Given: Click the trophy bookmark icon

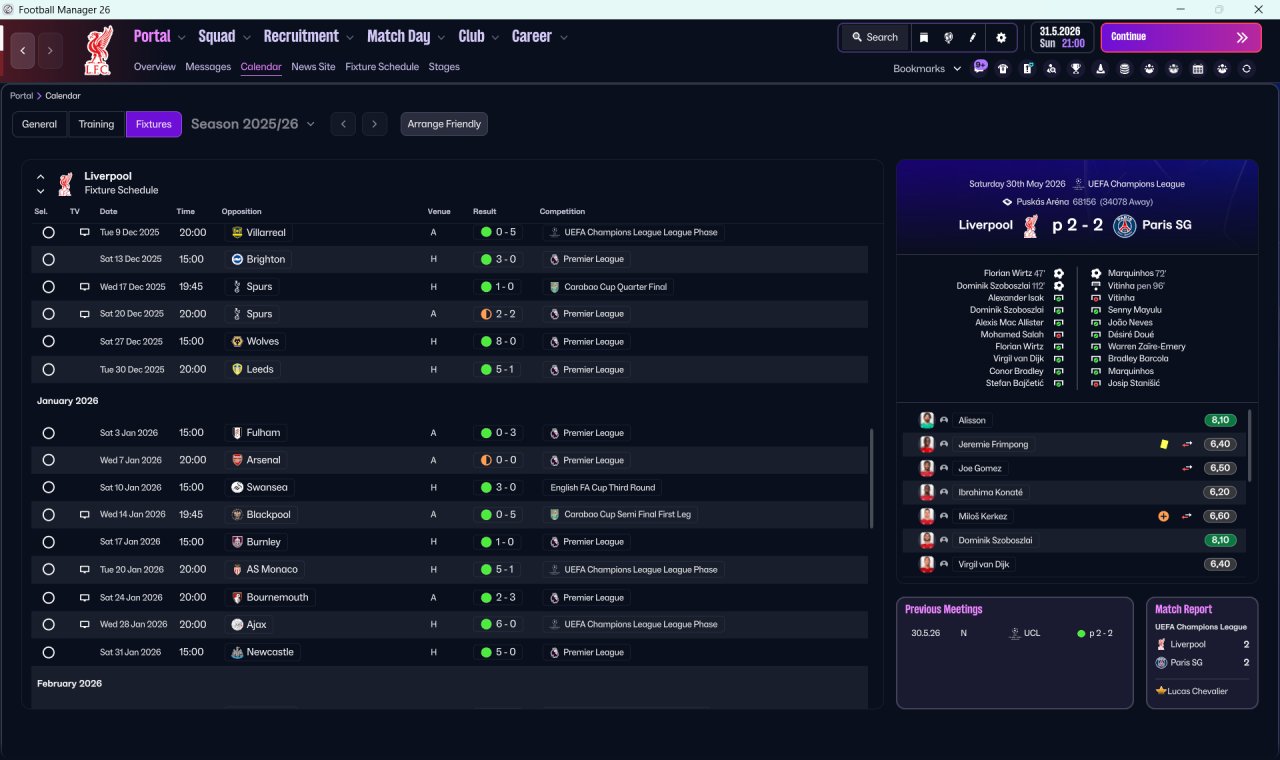Looking at the screenshot, I should click(1076, 69).
